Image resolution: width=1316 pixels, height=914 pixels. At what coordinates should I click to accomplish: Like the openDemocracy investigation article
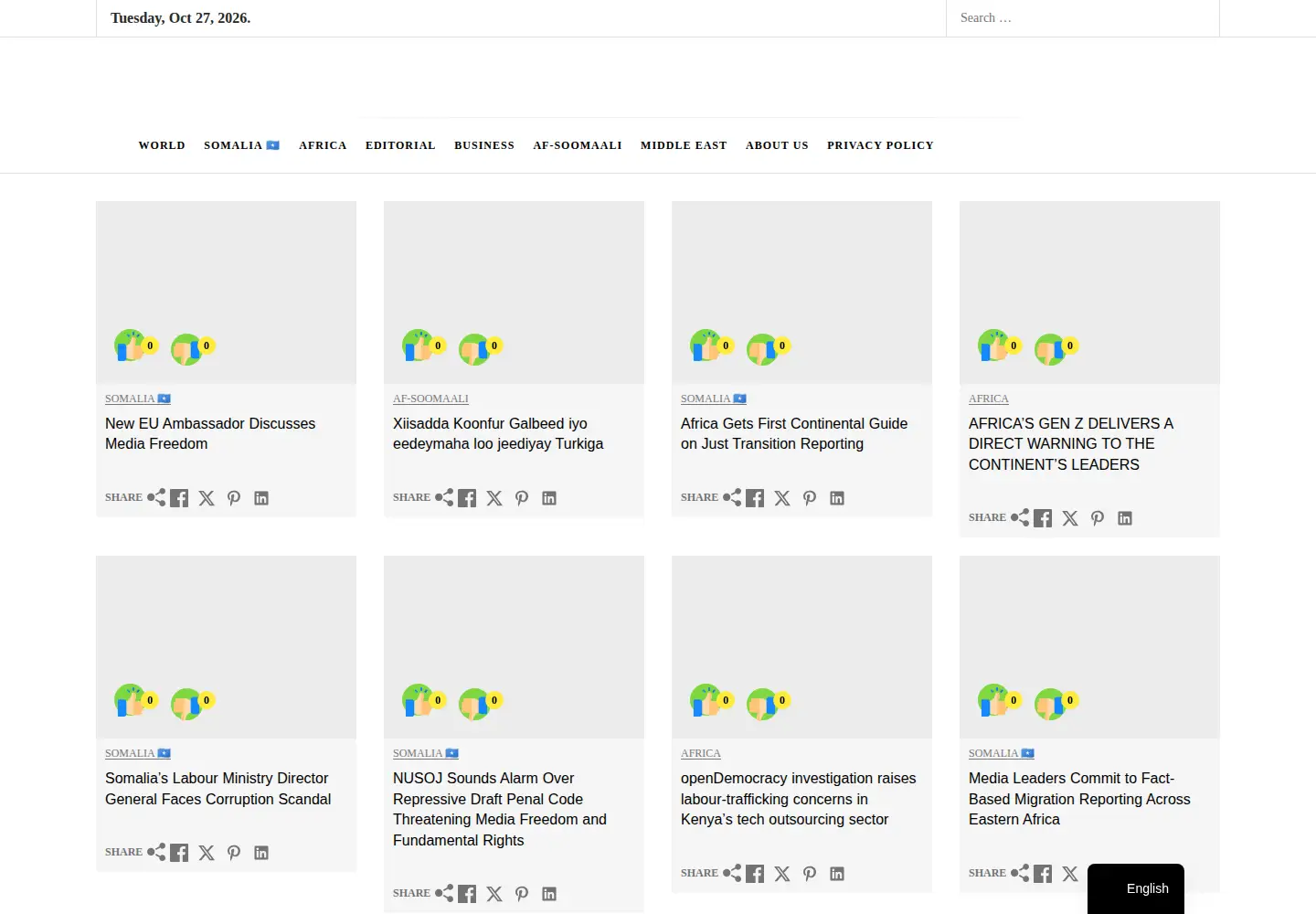[x=706, y=701]
